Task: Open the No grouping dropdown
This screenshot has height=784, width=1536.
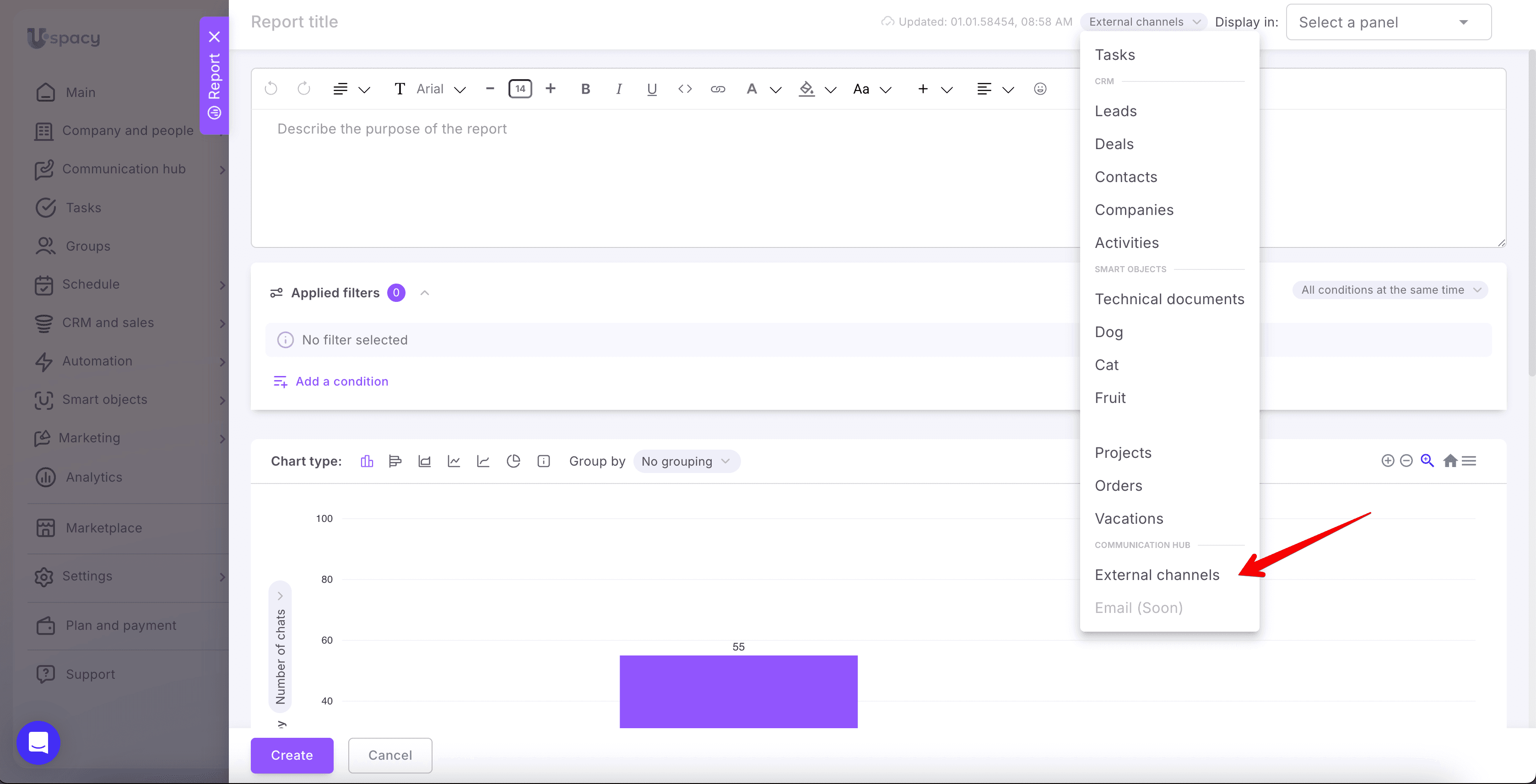Action: click(x=687, y=461)
